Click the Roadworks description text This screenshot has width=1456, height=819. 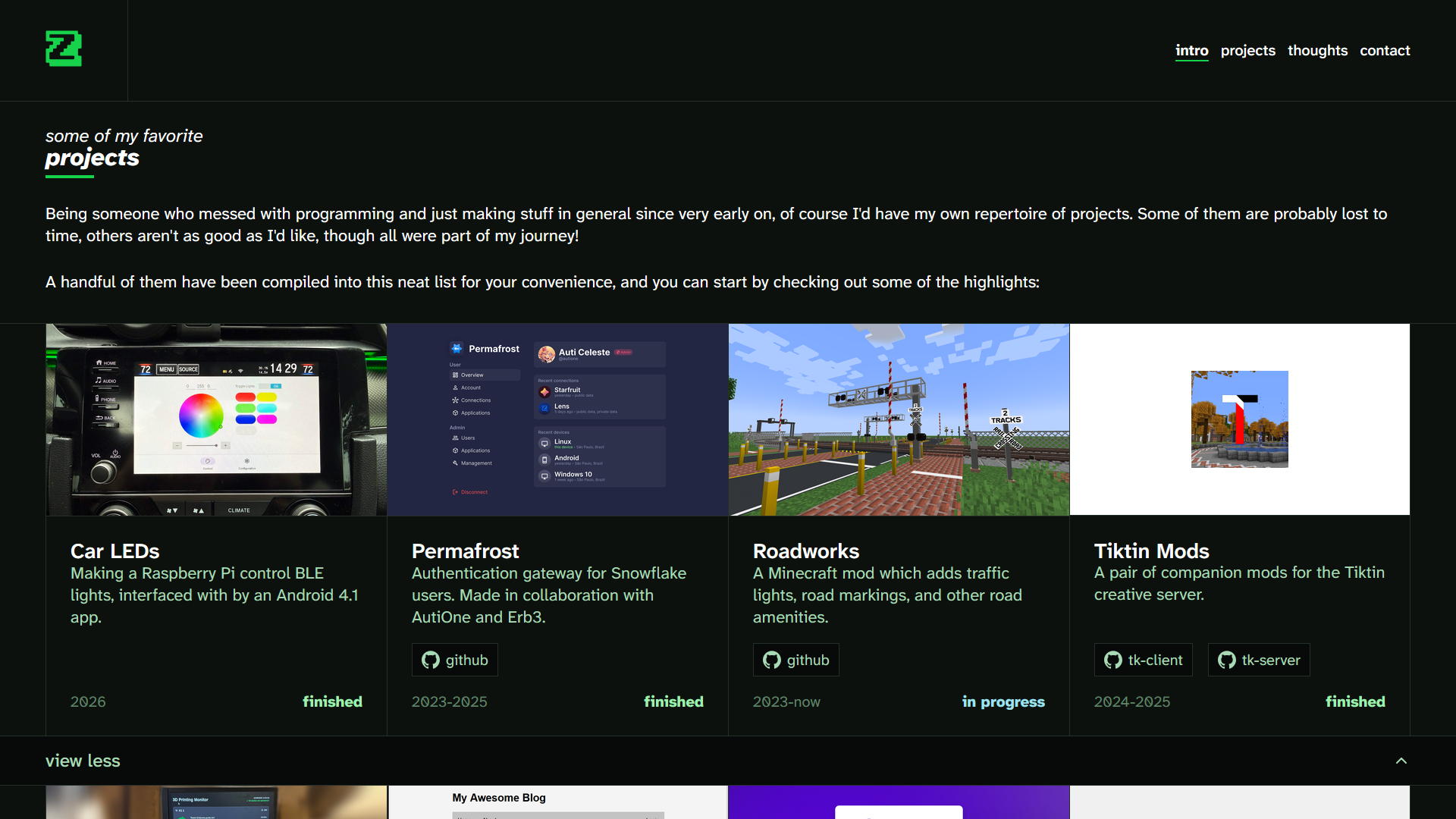[887, 595]
